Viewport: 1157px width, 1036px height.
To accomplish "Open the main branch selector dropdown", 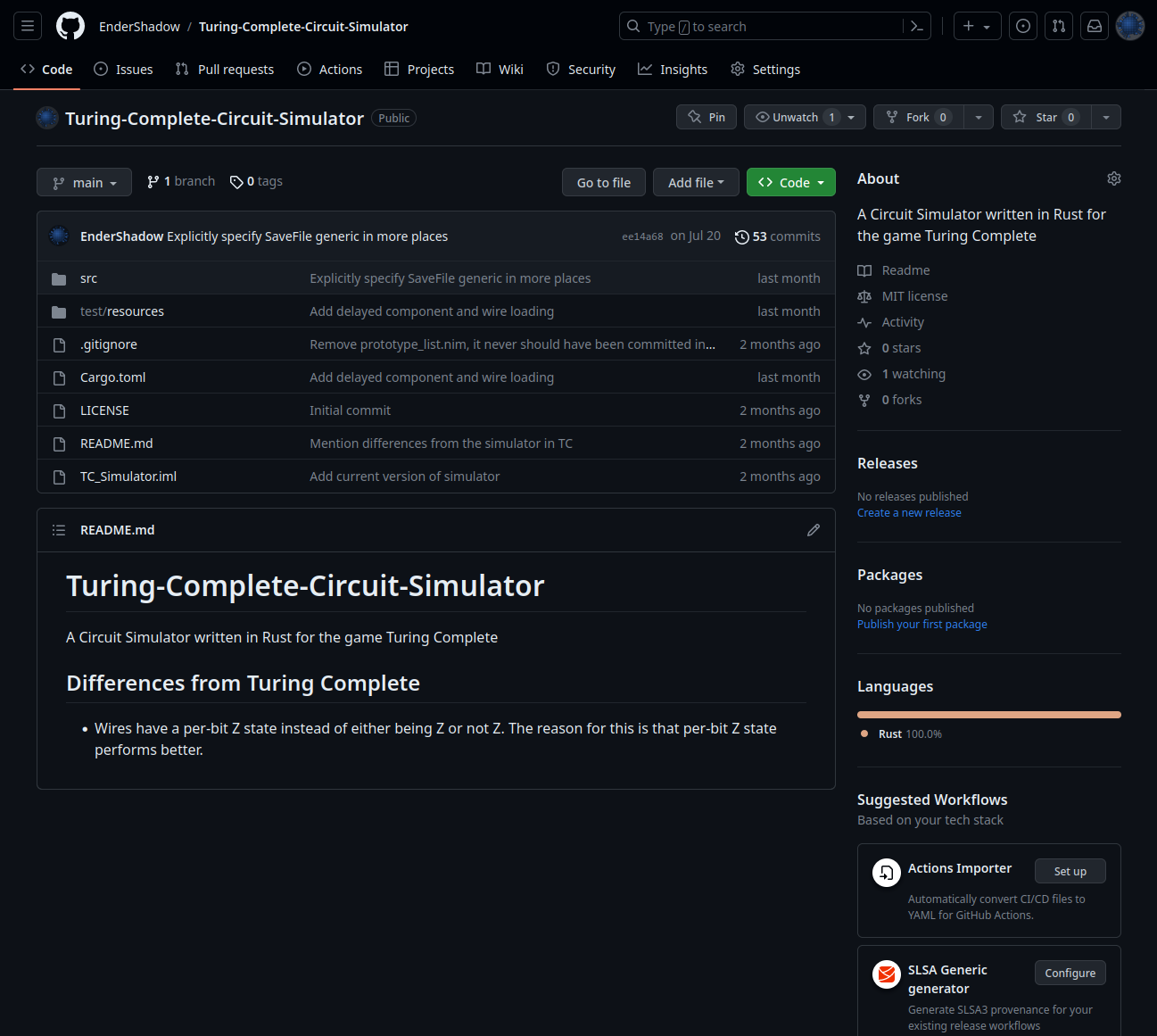I will pyautogui.click(x=84, y=182).
